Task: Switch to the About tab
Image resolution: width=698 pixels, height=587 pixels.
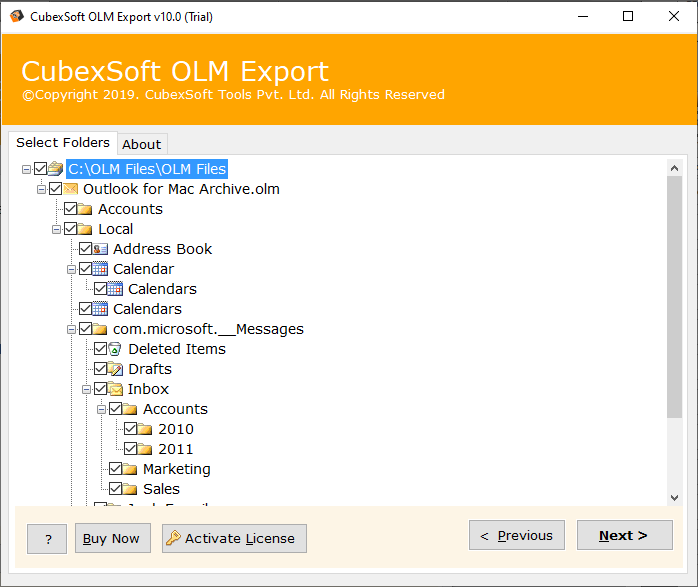Action: [141, 144]
